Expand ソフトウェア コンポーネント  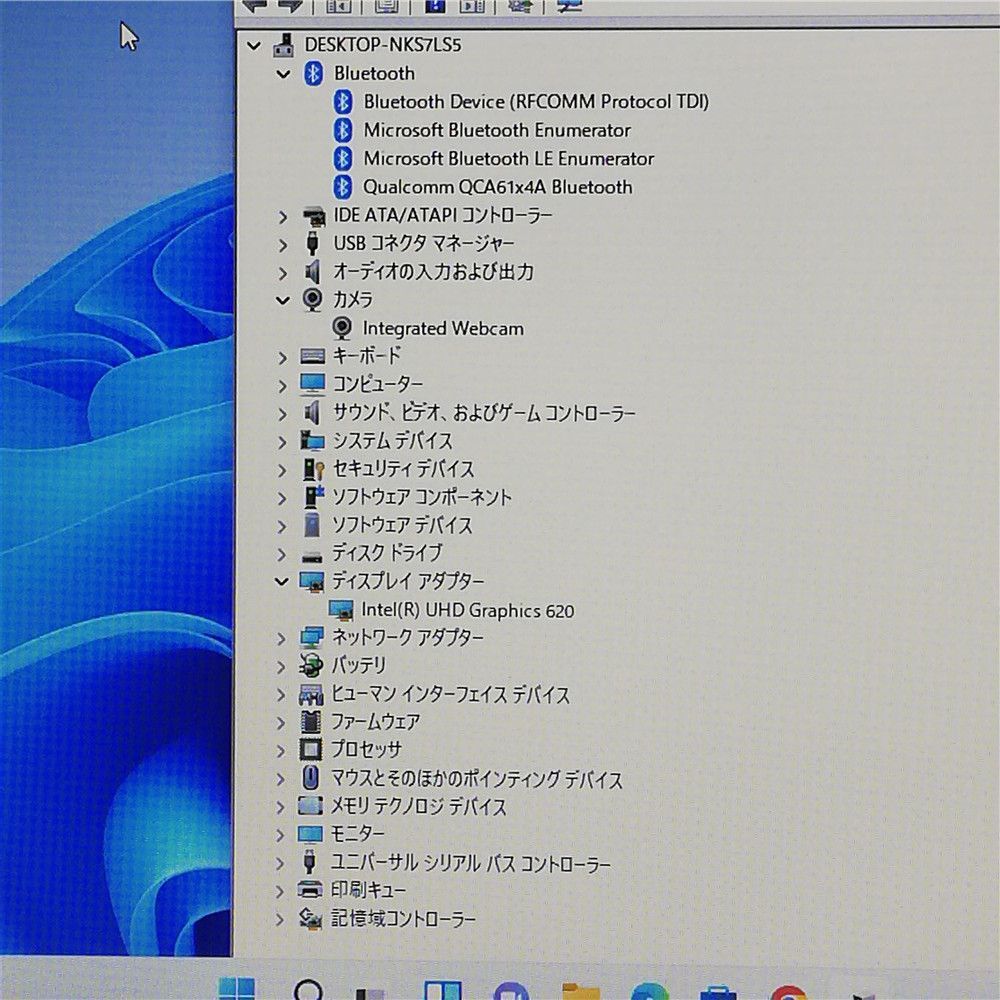point(283,499)
